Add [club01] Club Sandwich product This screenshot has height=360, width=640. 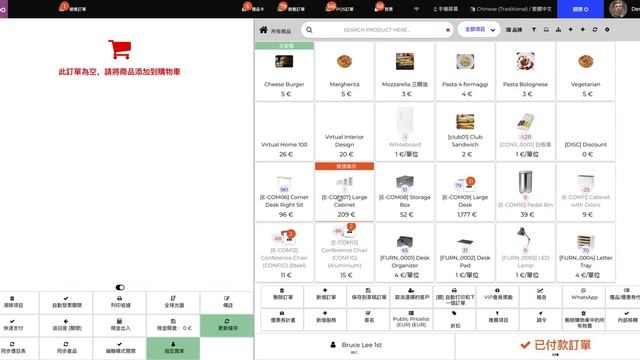point(465,131)
